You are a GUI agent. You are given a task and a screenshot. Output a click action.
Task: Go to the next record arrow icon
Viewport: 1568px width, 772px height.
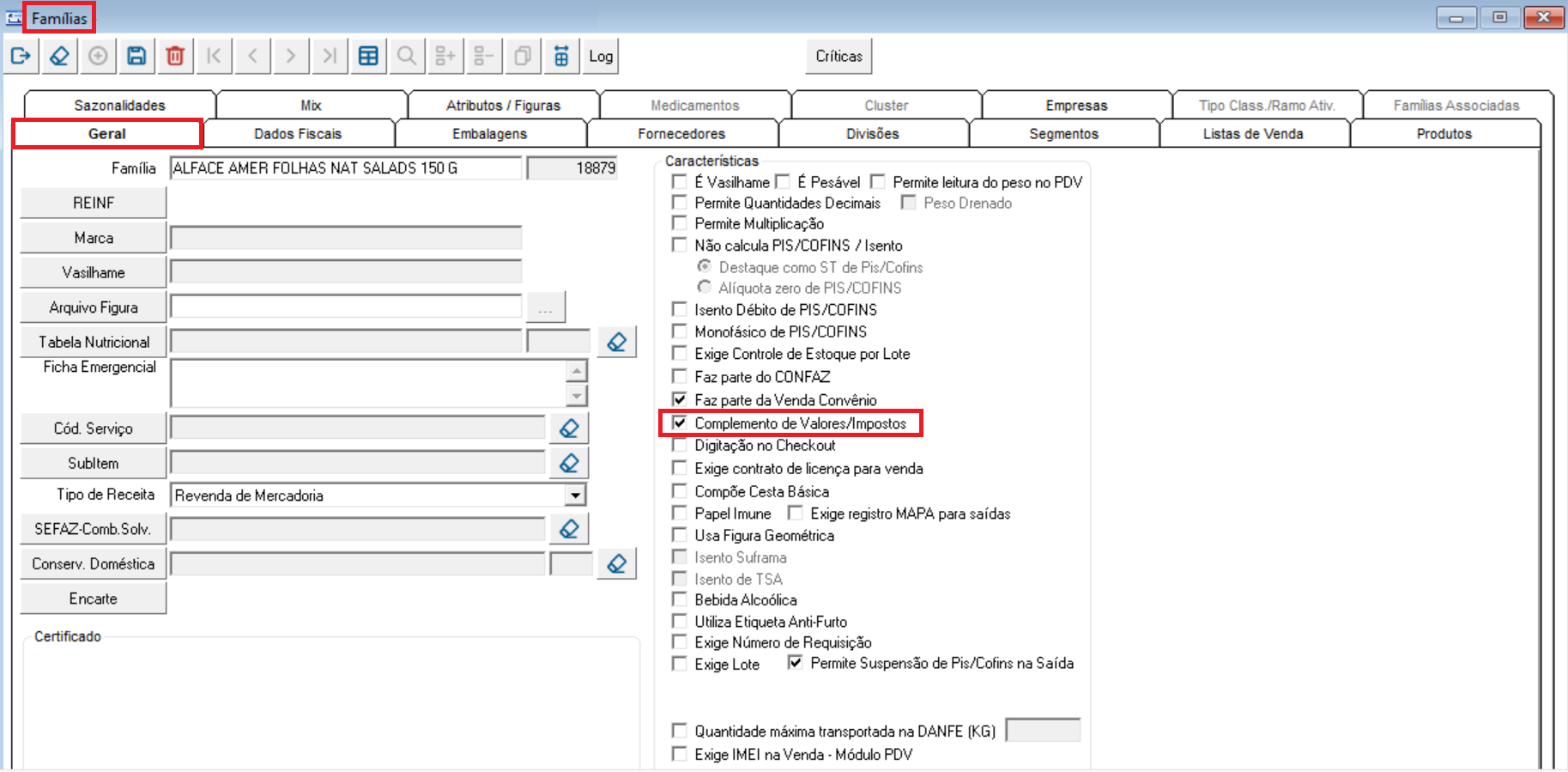pos(291,57)
